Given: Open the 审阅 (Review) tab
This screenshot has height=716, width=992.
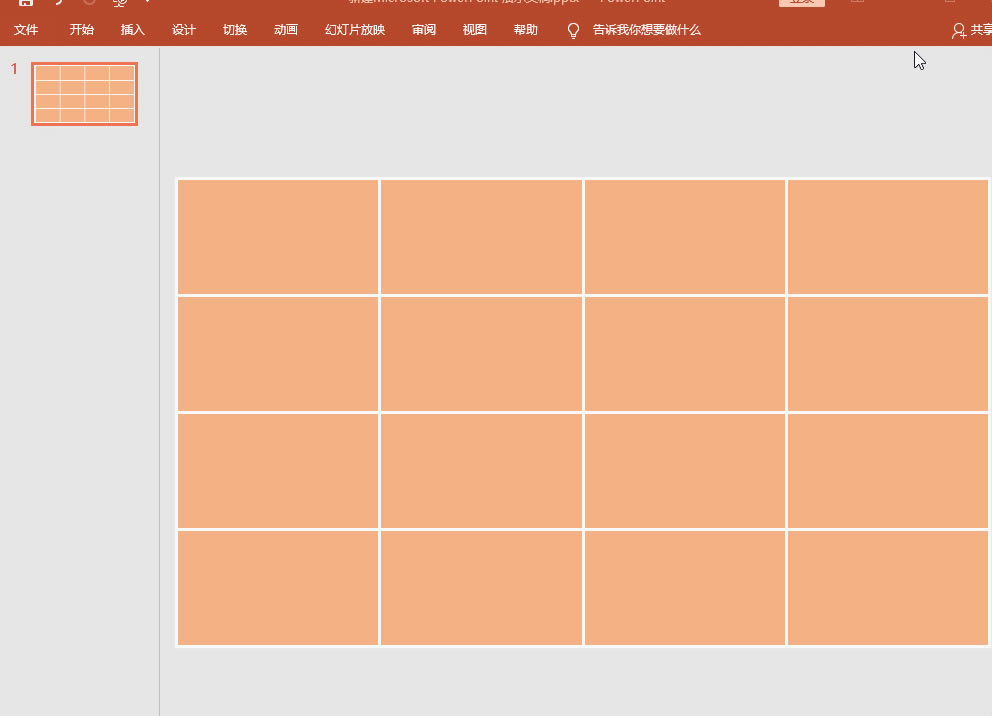Looking at the screenshot, I should point(424,30).
